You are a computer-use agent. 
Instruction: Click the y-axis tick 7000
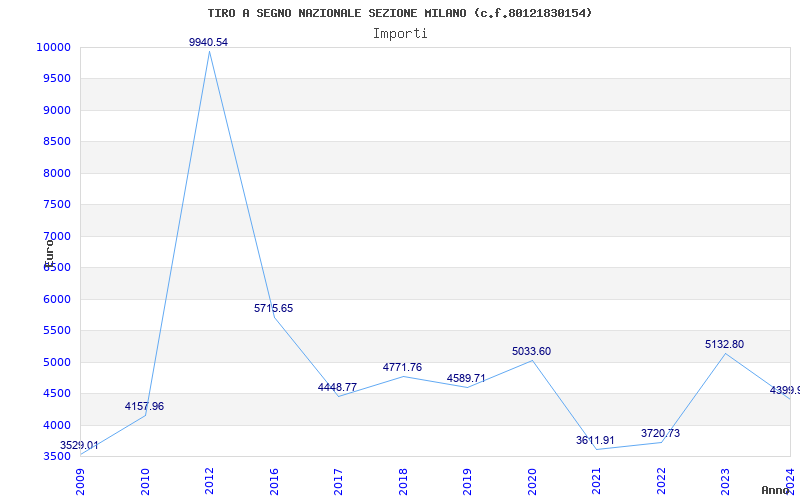click(x=56, y=236)
